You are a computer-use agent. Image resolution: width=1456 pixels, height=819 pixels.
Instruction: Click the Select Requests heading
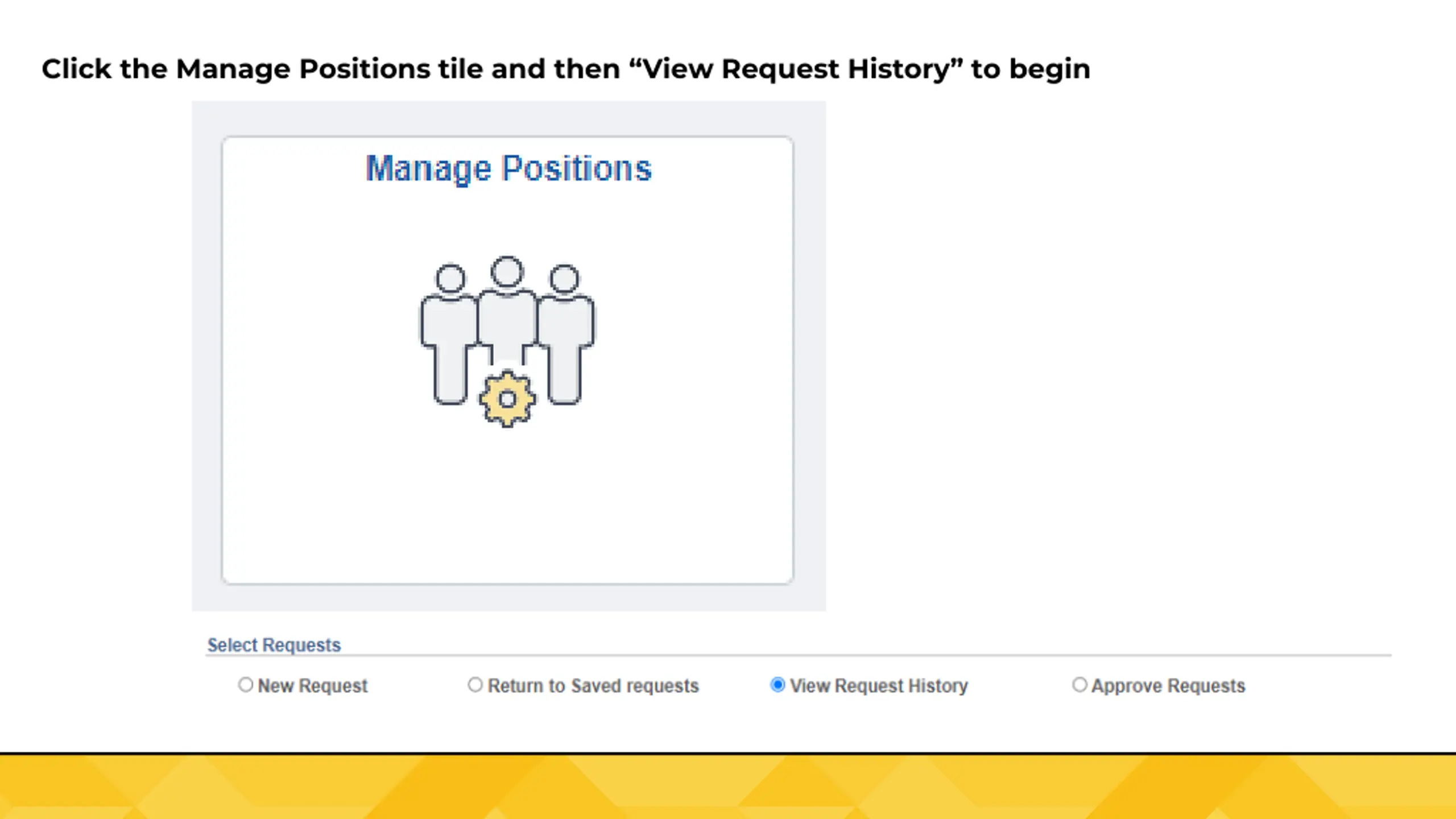(274, 645)
